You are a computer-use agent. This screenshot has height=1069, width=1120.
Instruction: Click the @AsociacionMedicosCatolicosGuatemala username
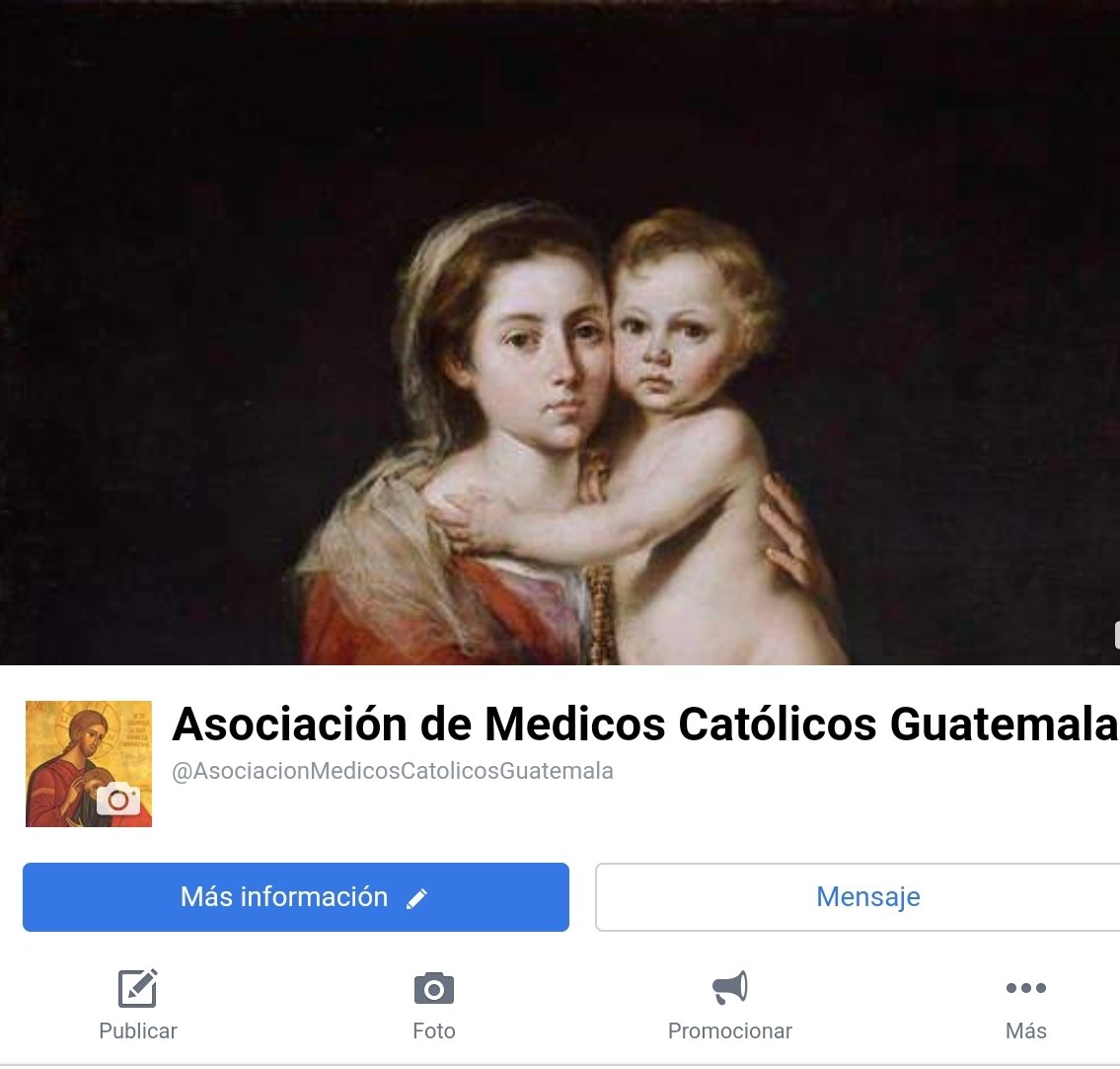(x=393, y=771)
